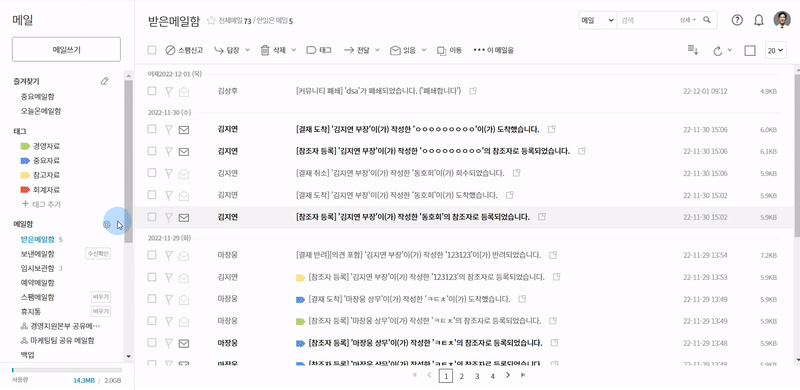Open the 결재 반려 123123 mail subject
Image resolution: width=800 pixels, height=390 pixels.
[418, 255]
